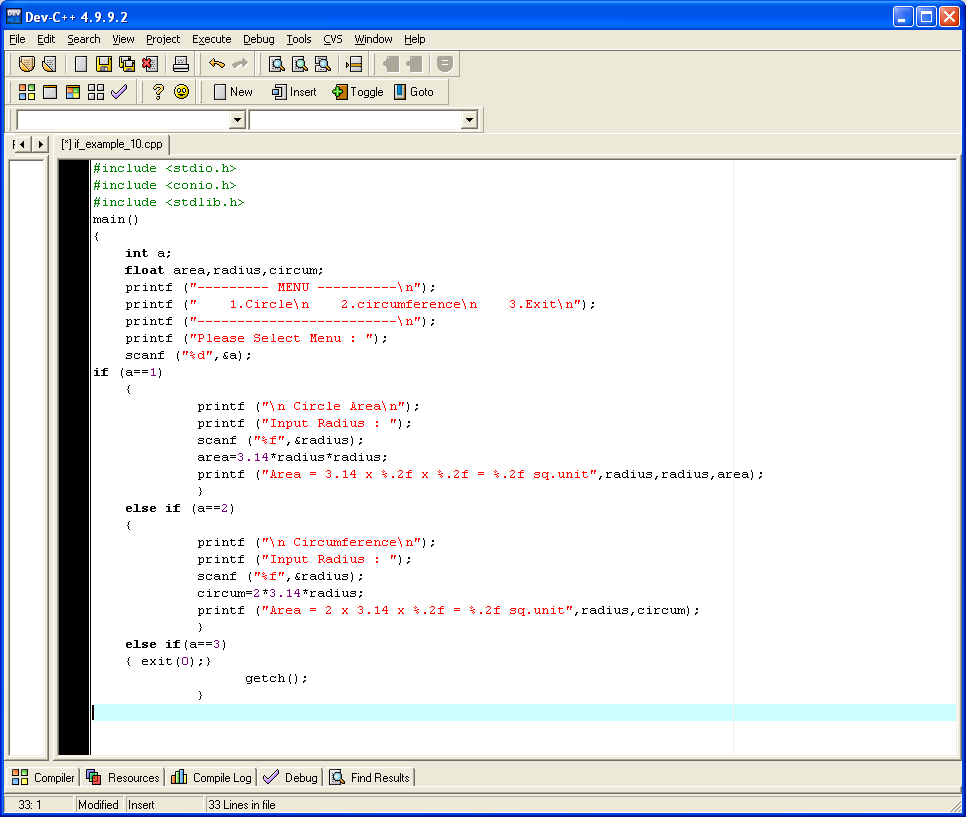966x817 pixels.
Task: Open the Edit menu
Action: coord(46,39)
